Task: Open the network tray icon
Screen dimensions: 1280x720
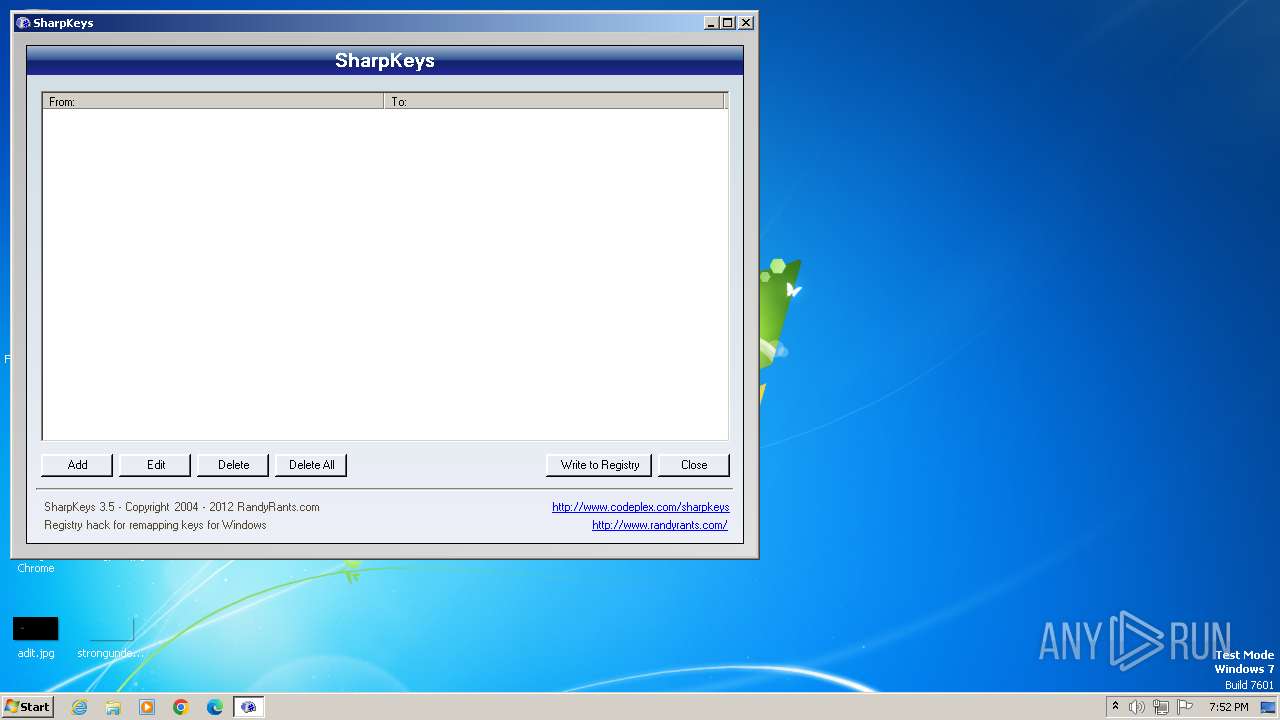Action: [x=1161, y=707]
